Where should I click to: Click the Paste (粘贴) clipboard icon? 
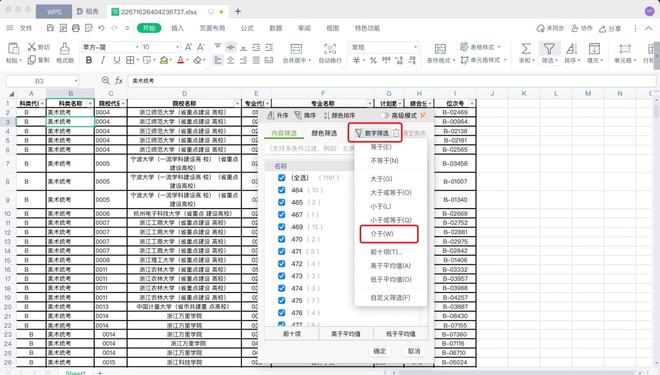click(13, 48)
